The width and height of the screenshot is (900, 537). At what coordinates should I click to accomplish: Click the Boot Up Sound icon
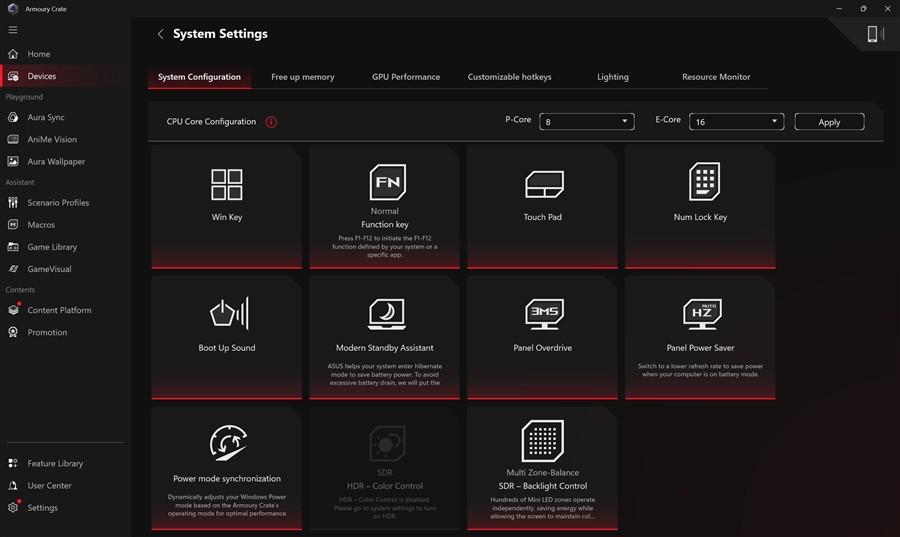point(228,314)
